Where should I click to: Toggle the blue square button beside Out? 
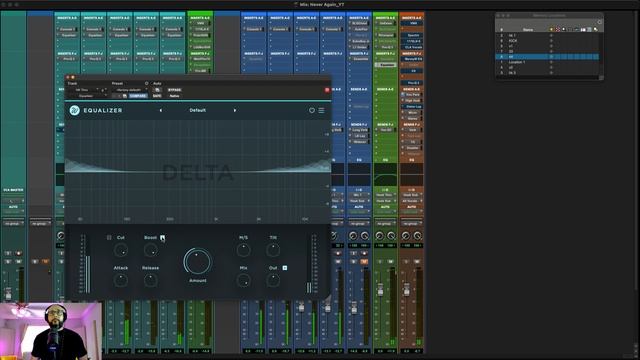click(285, 268)
